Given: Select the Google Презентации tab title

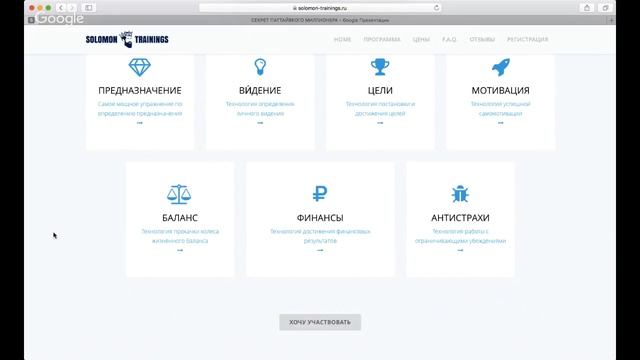Looking at the screenshot, I should (x=320, y=20).
